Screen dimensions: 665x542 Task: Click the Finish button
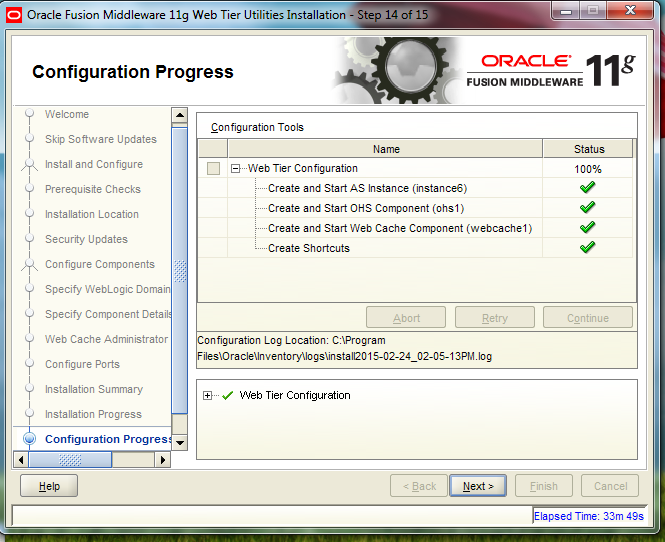544,486
